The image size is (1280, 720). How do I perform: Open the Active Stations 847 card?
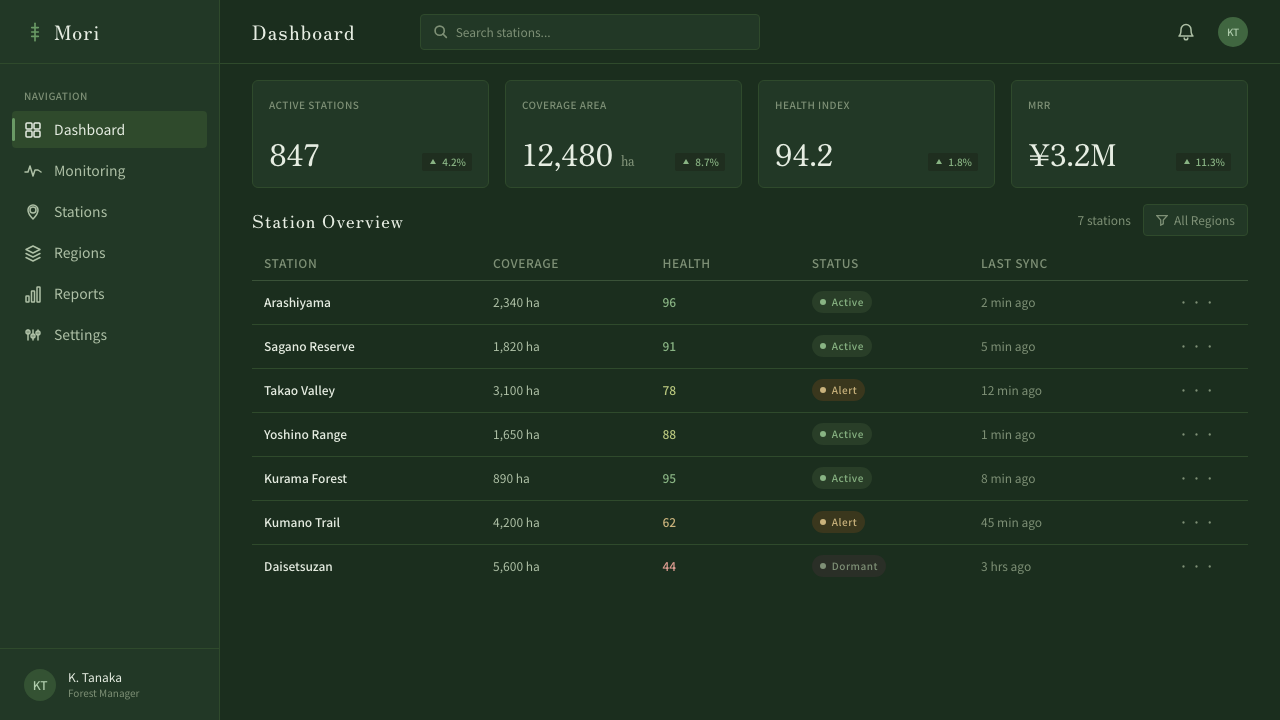click(x=370, y=134)
